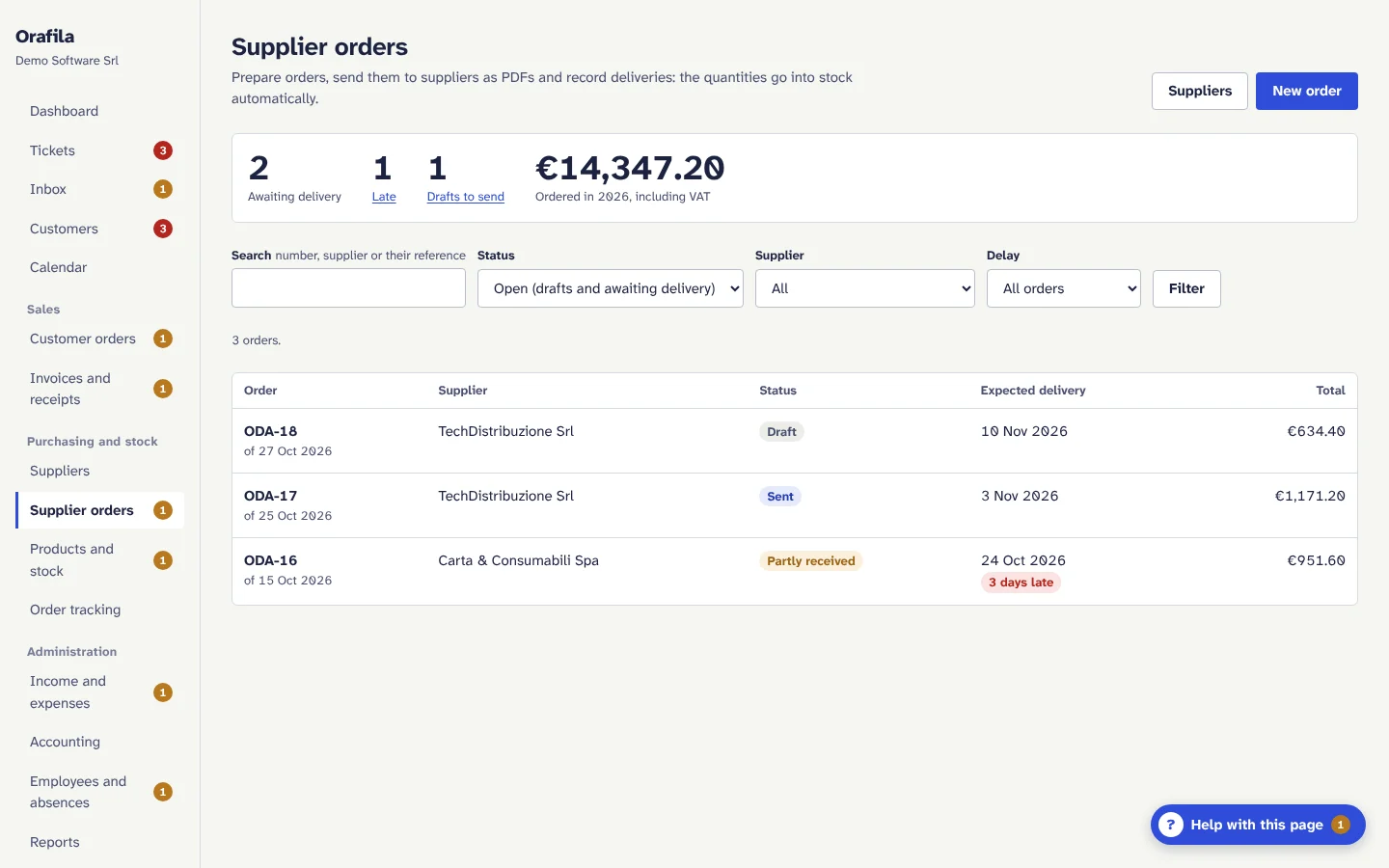Click the Sent status badge
Image resolution: width=1389 pixels, height=868 pixels.
pos(780,497)
